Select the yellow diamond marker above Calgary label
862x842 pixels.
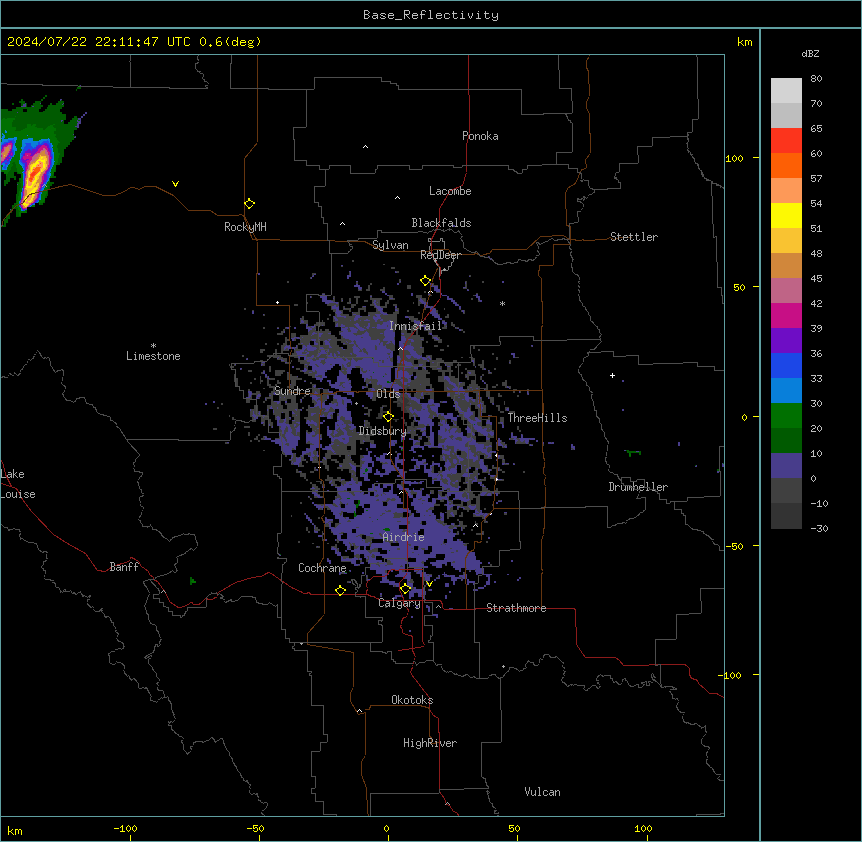click(x=405, y=589)
